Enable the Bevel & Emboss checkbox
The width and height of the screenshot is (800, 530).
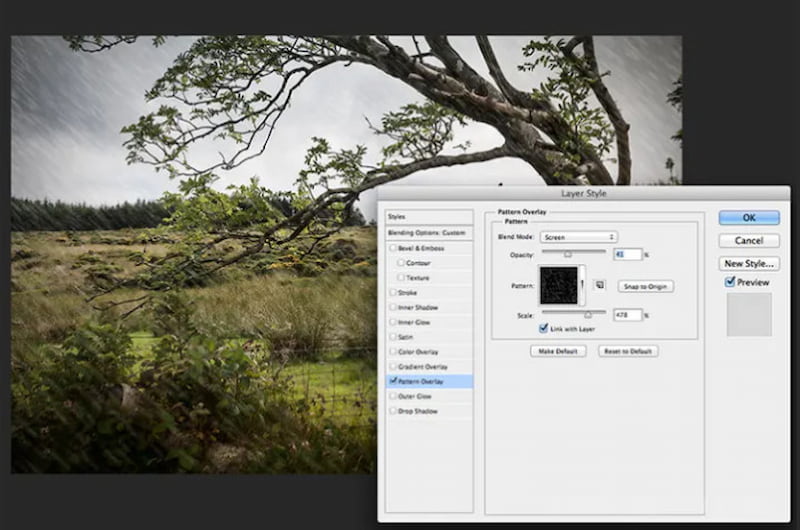tap(392, 248)
